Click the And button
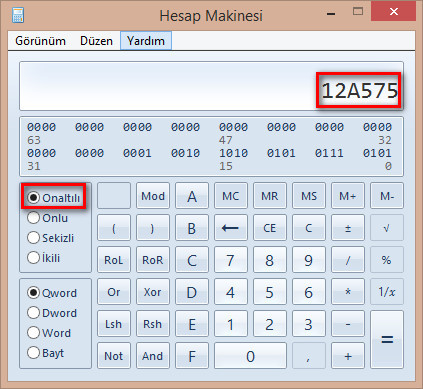 coord(153,356)
